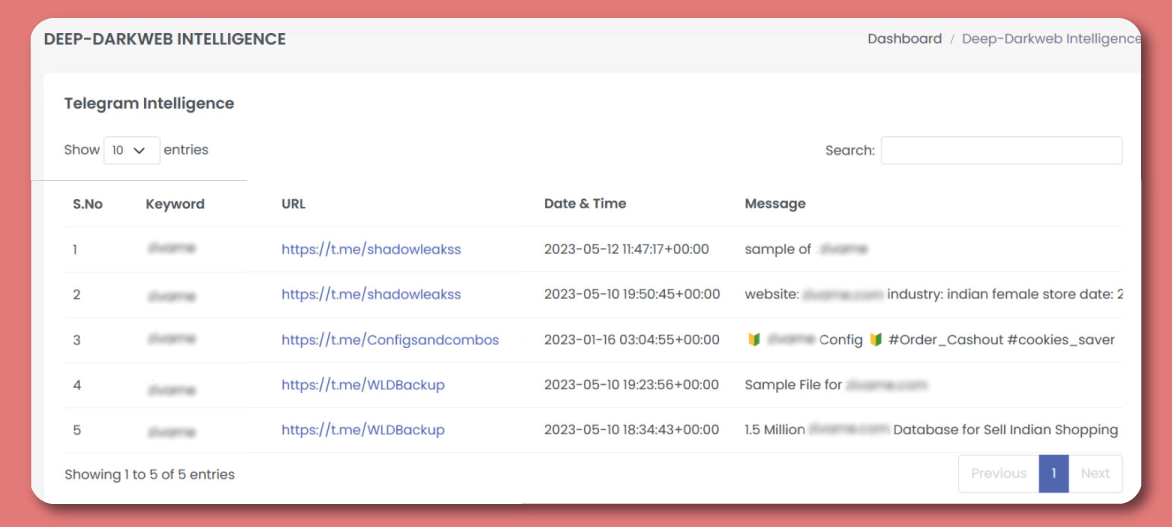Select timestamp 2023-05-12 11:47:17+00:00
The height and width of the screenshot is (529, 1172).
click(x=626, y=250)
